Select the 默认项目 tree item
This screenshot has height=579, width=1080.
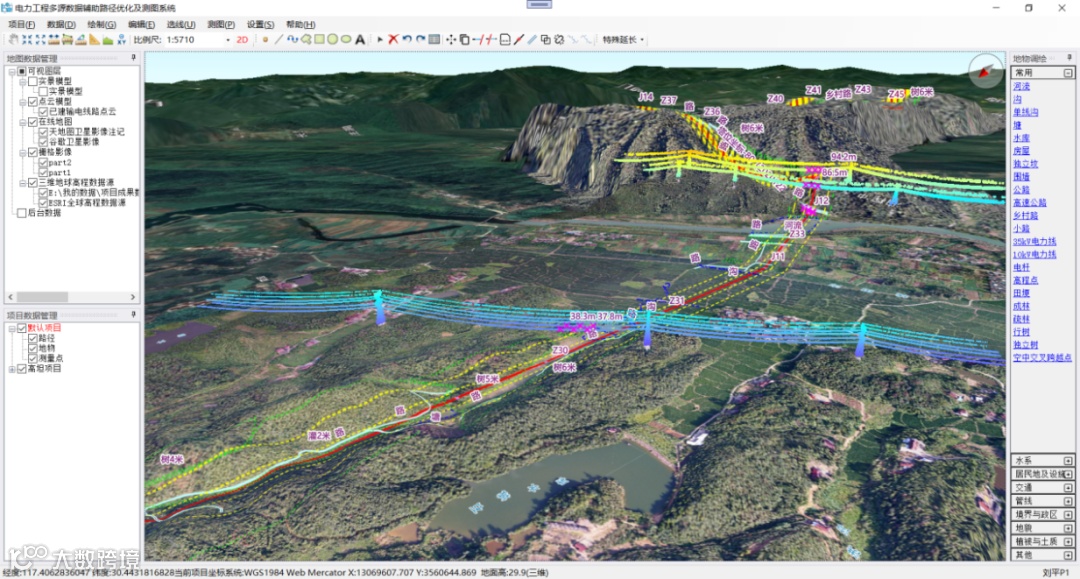click(x=44, y=328)
